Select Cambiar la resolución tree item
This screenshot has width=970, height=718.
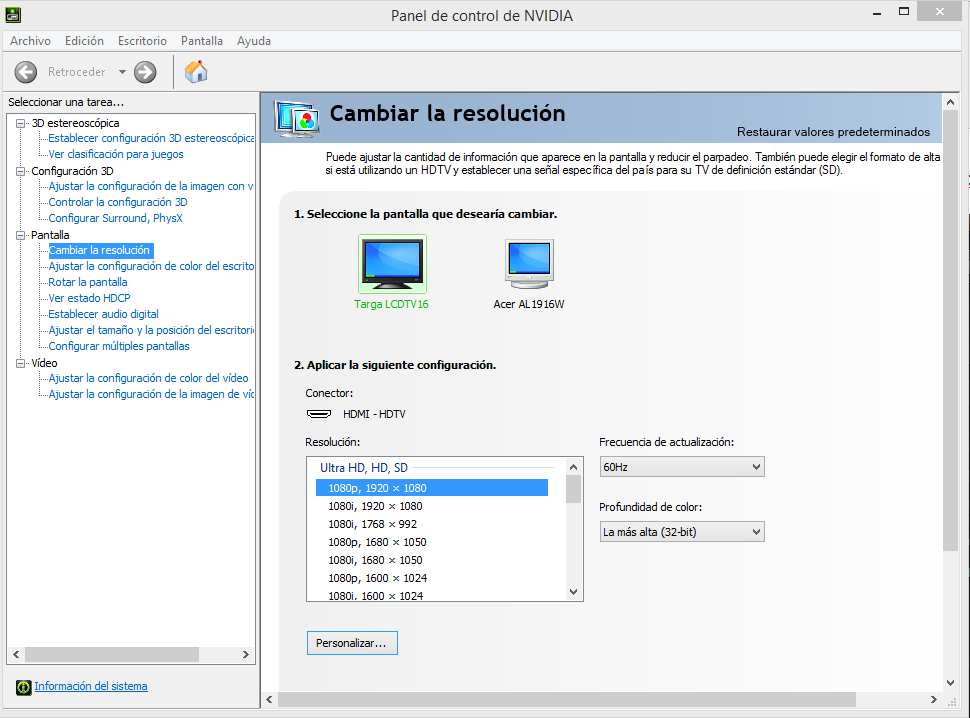(x=100, y=250)
